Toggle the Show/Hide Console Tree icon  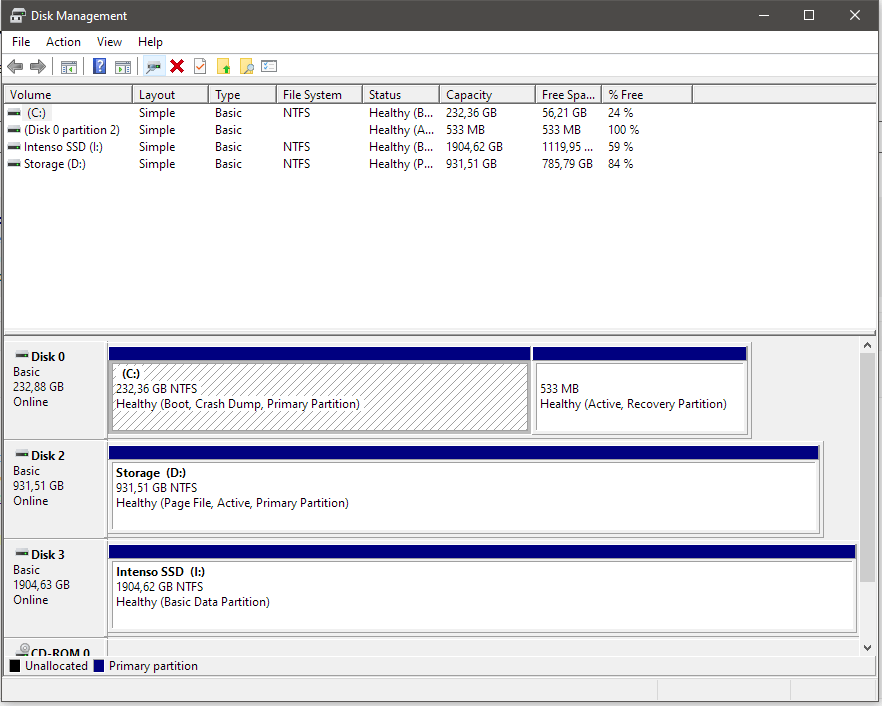69,67
